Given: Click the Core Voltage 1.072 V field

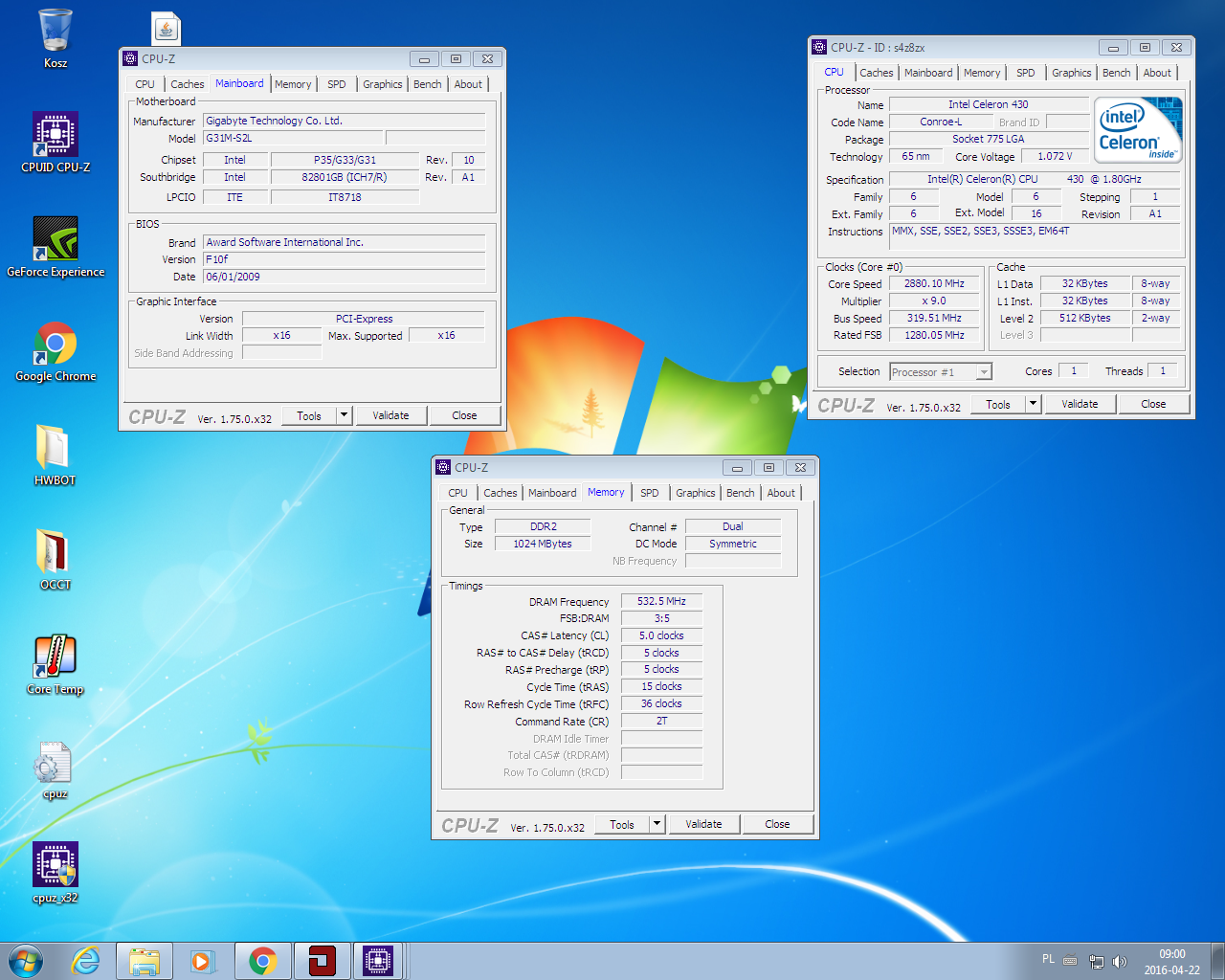Looking at the screenshot, I should (1055, 156).
